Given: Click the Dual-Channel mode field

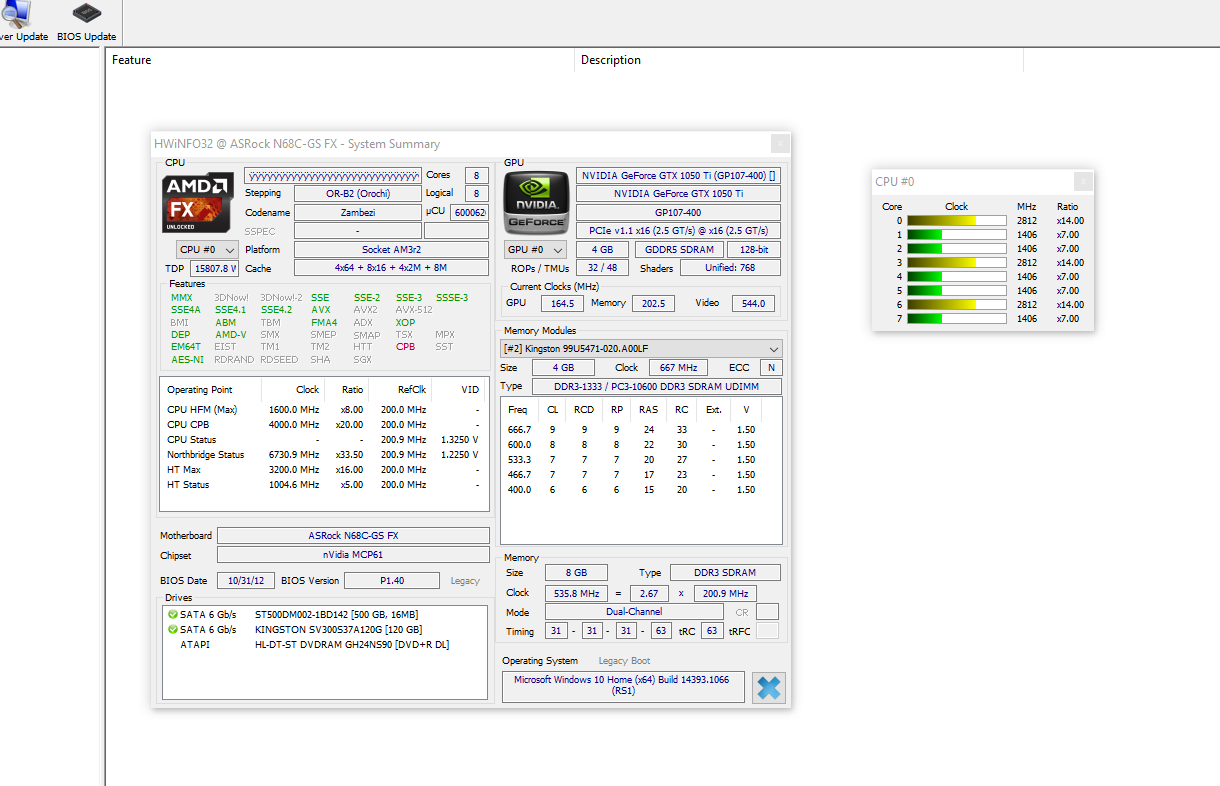Looking at the screenshot, I should (x=634, y=612).
